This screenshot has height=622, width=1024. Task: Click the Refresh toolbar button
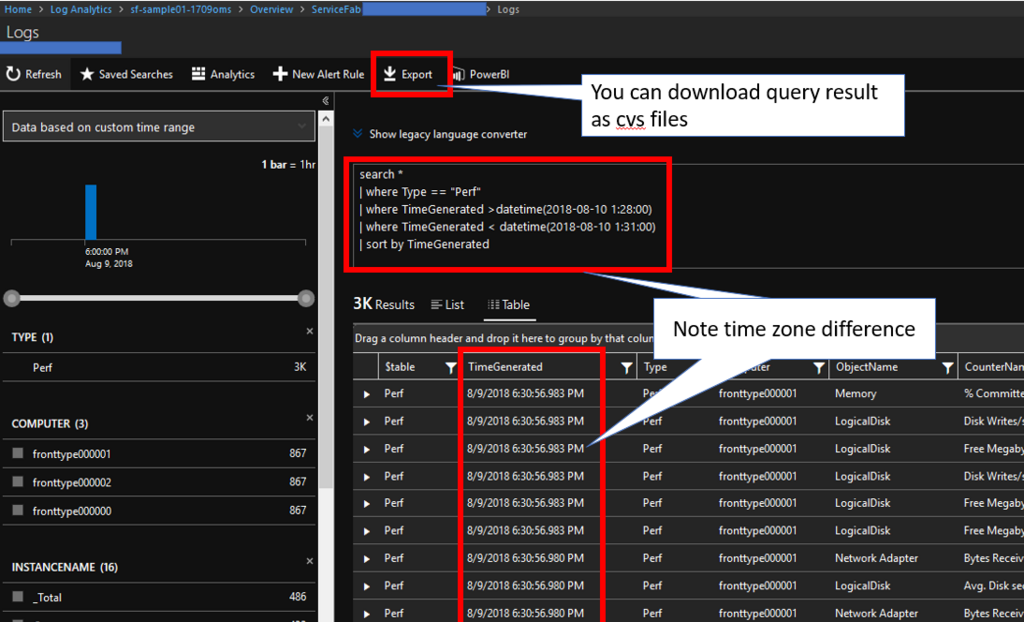pyautogui.click(x=34, y=74)
